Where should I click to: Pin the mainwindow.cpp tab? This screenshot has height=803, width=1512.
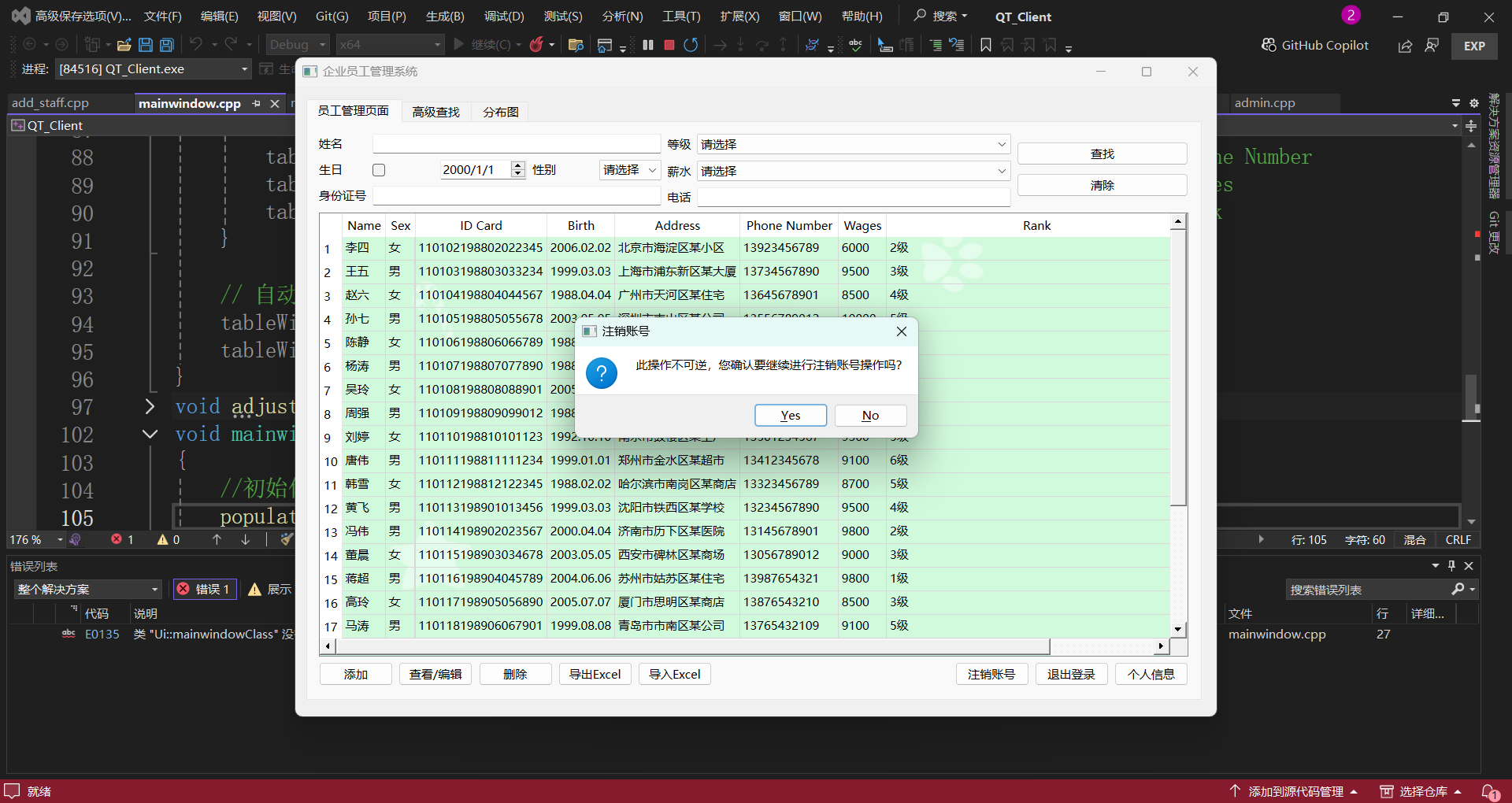tap(256, 103)
